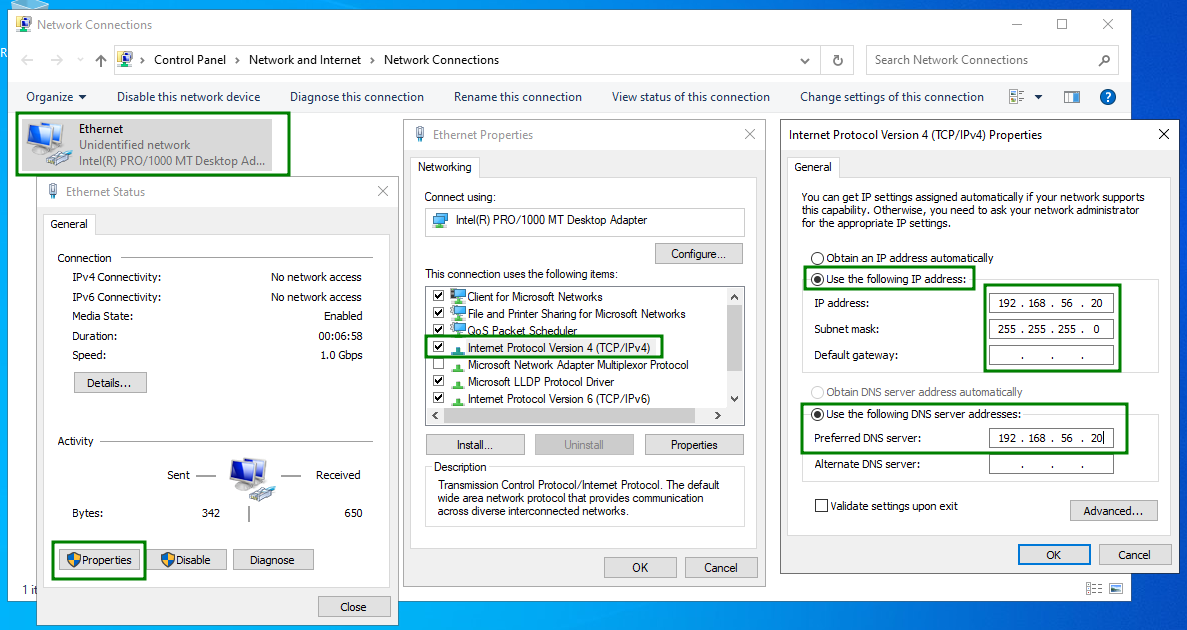Click Install button in Ethernet Properties
1187x630 pixels.
click(475, 444)
